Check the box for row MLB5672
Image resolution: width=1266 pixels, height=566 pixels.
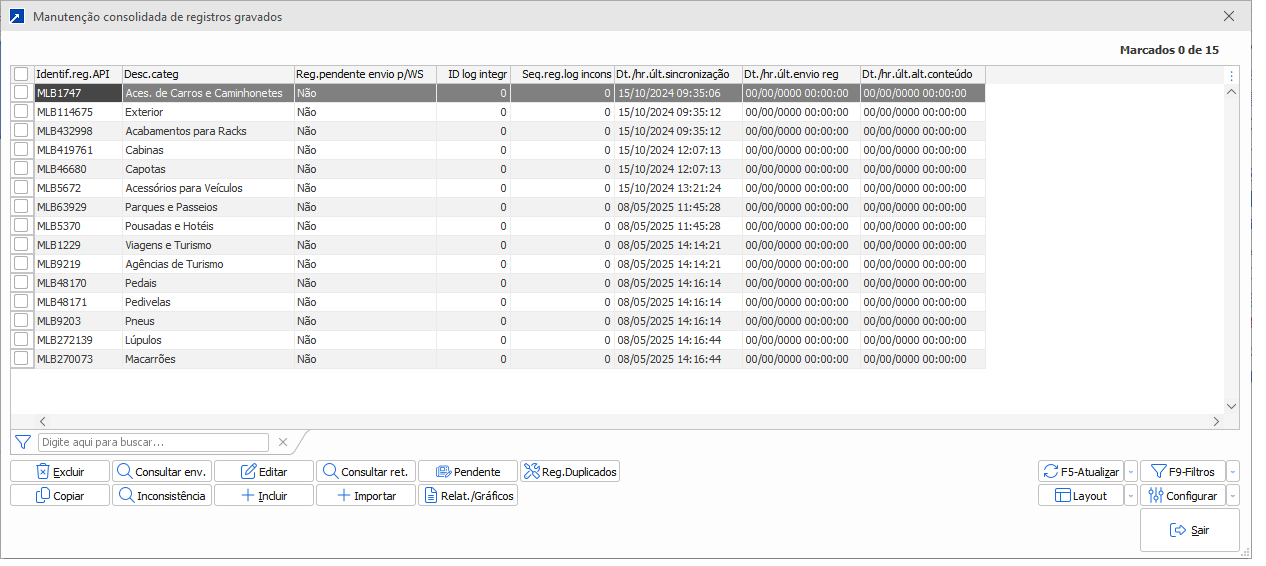tap(21, 187)
